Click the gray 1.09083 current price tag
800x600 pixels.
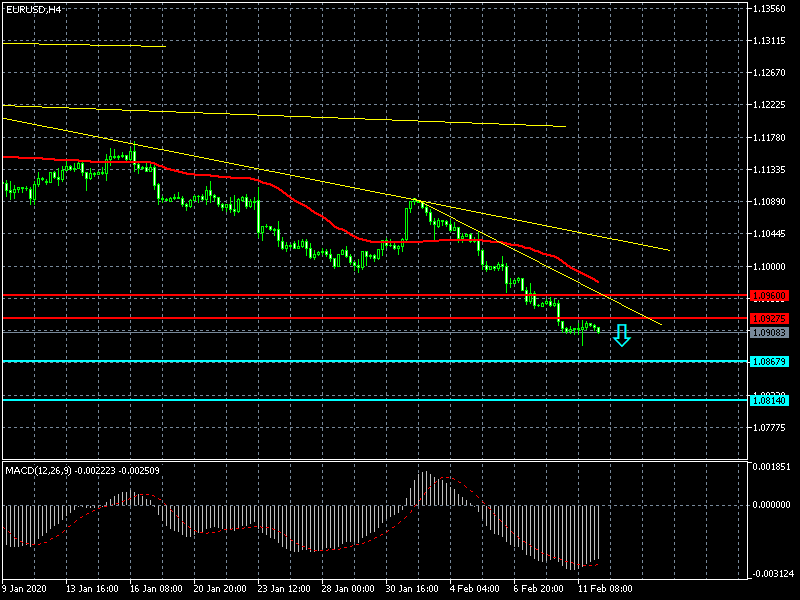(768, 332)
